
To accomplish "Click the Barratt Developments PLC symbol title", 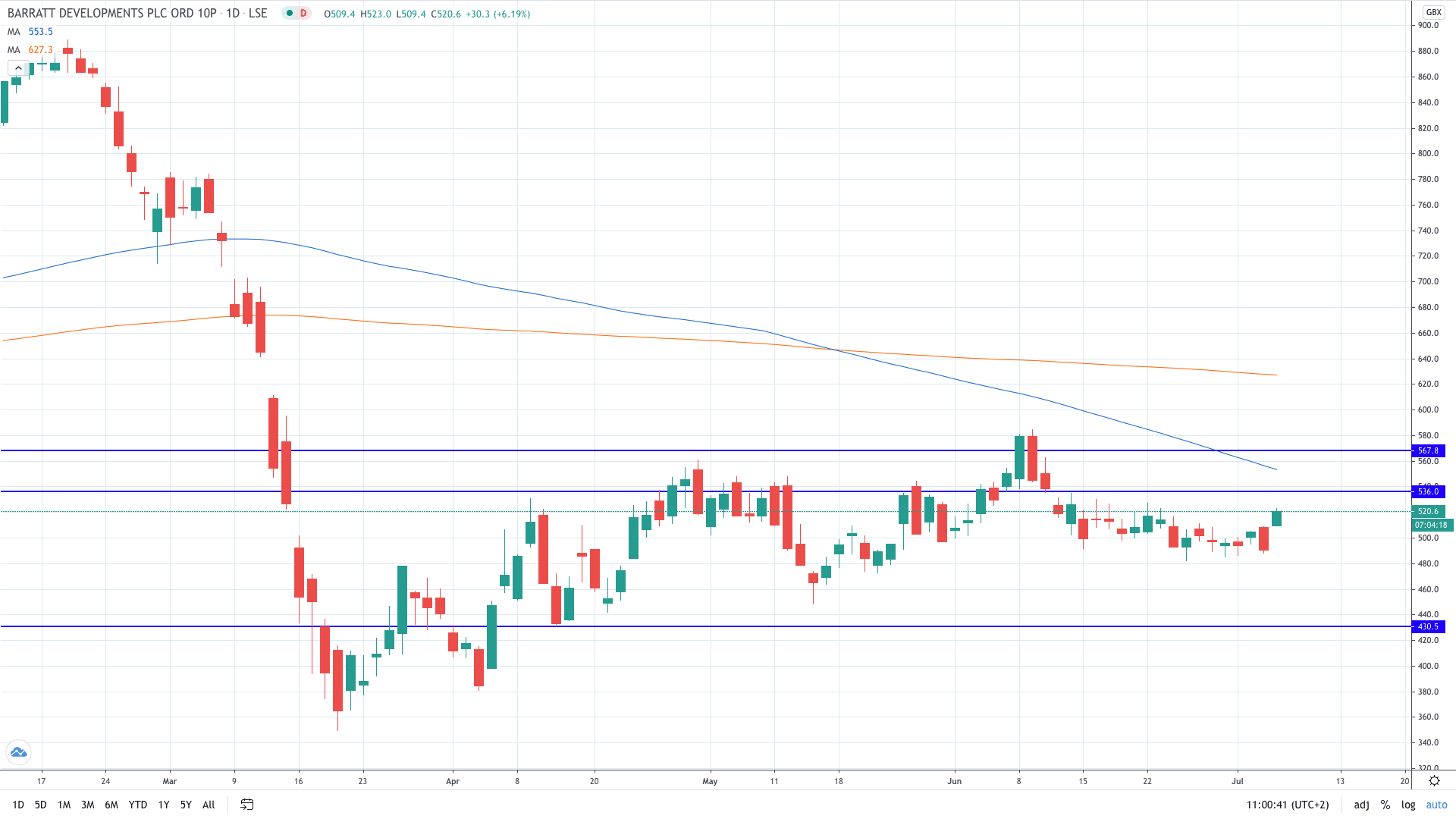I will point(112,14).
